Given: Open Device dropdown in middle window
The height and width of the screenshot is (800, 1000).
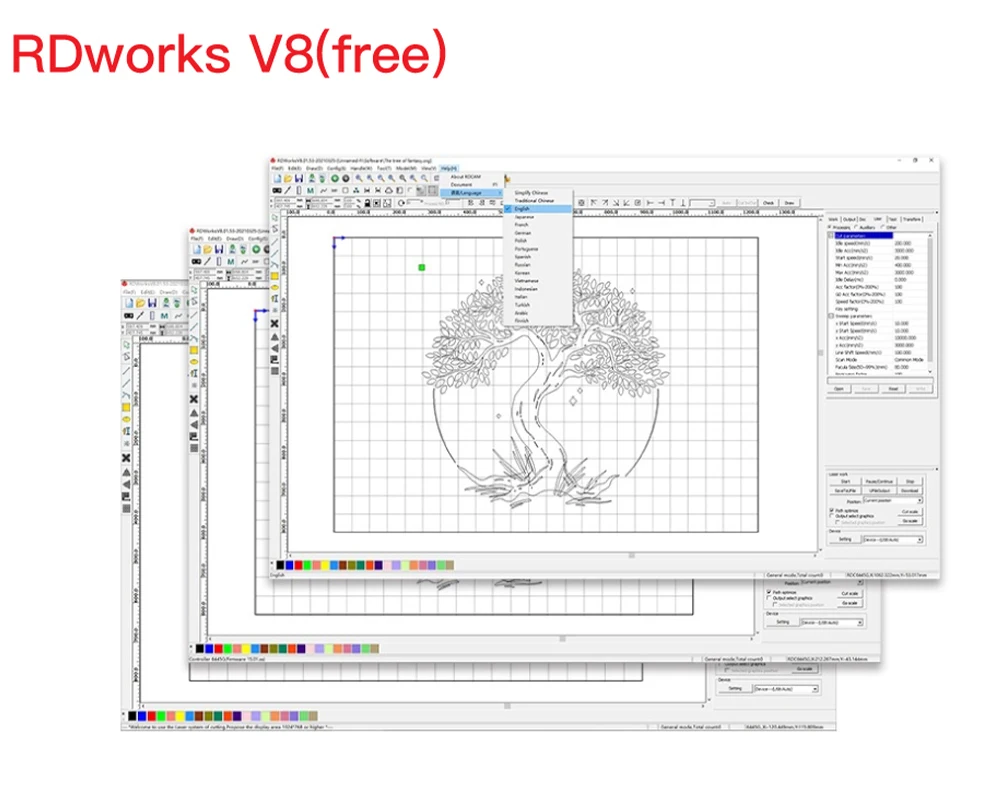Looking at the screenshot, I should pyautogui.click(x=832, y=622).
